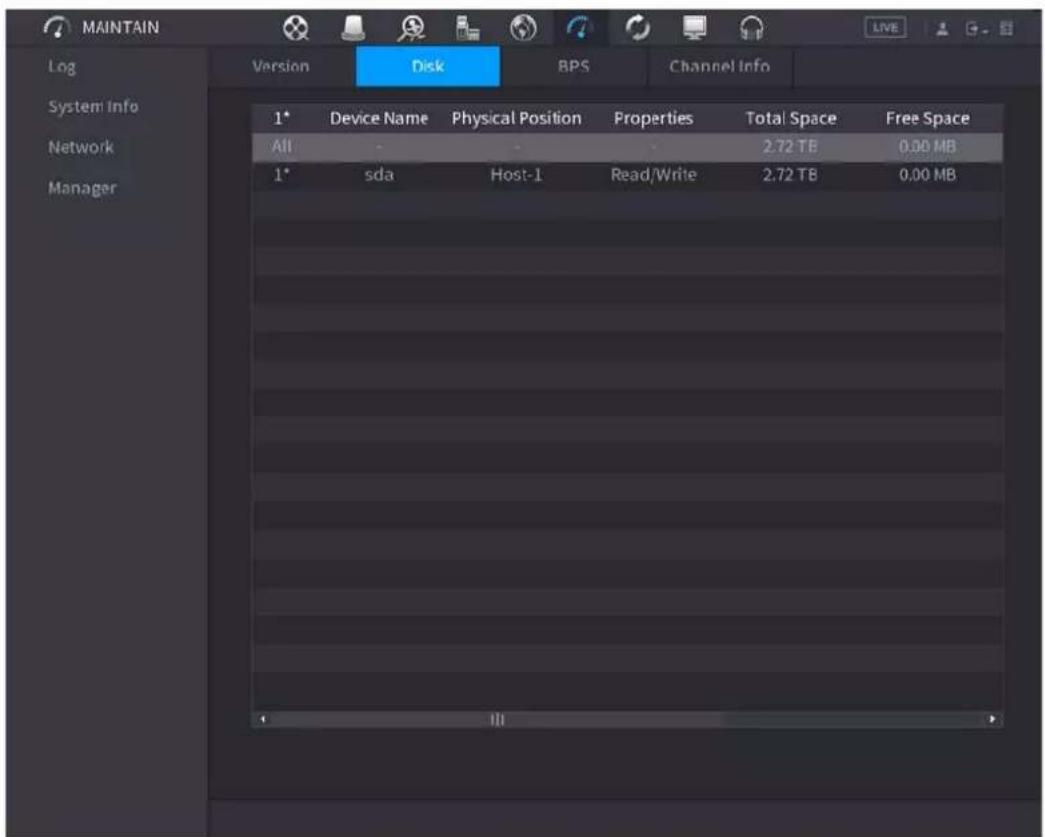This screenshot has width=1045, height=837.
Task: Open the audio headphones icon
Action: 752,29
